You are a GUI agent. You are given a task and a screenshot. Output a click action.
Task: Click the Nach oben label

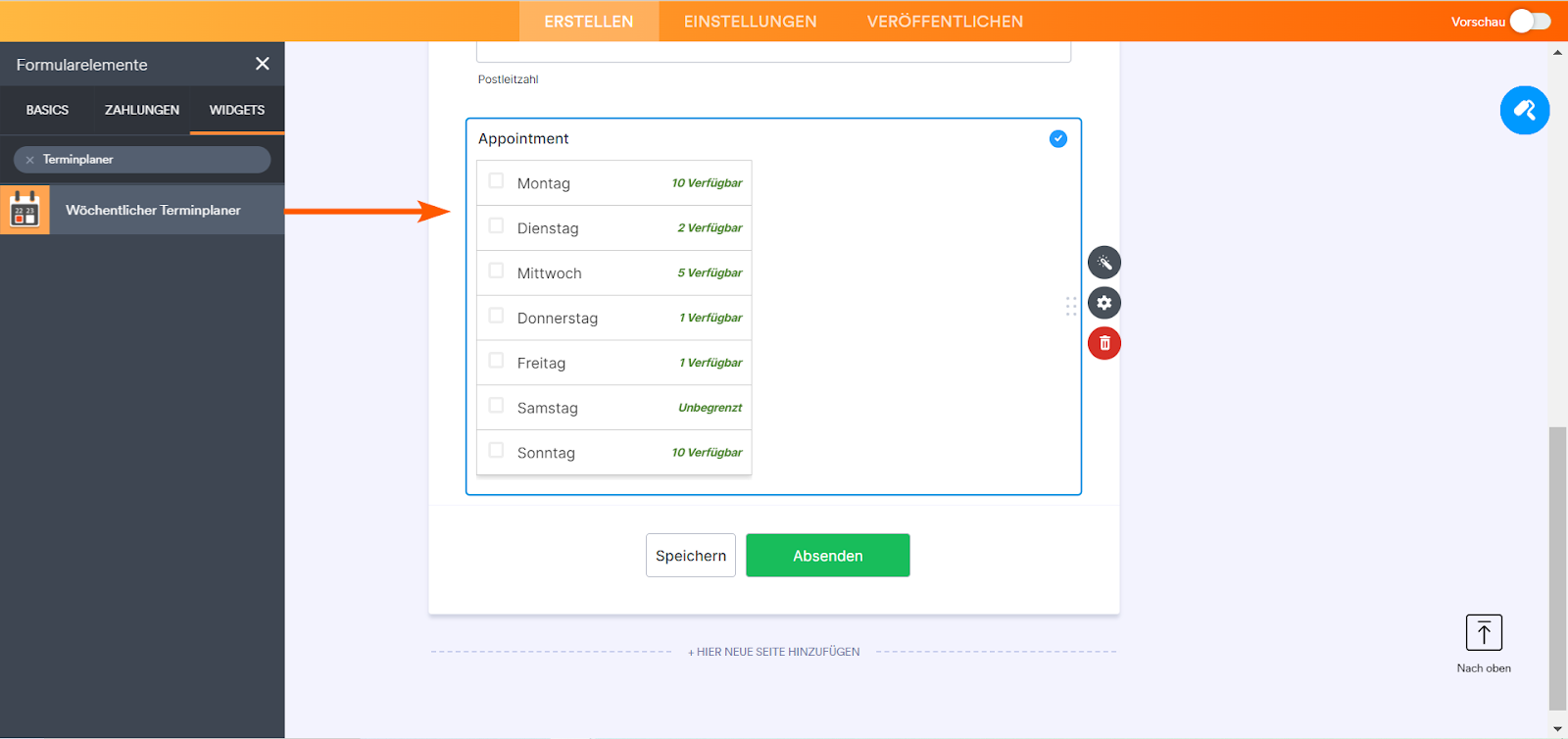pos(1484,668)
